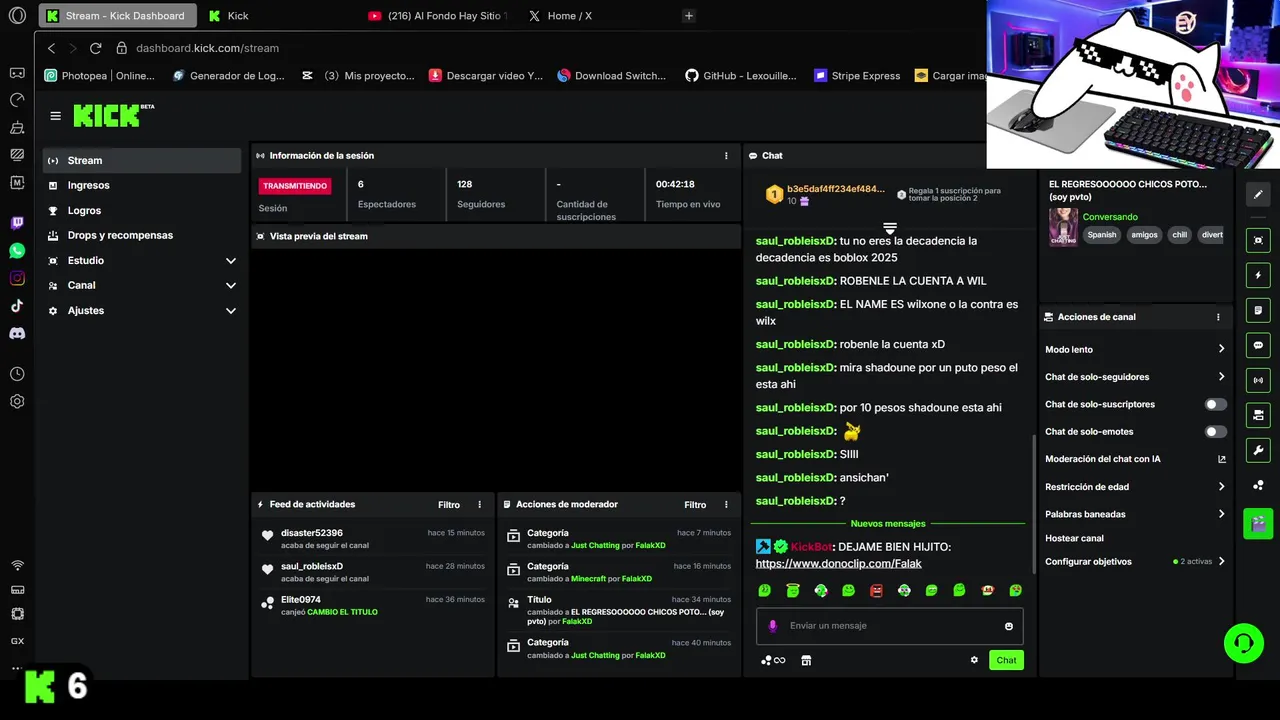The height and width of the screenshot is (720, 1280).
Task: Open a new browser tab
Action: coord(688,16)
